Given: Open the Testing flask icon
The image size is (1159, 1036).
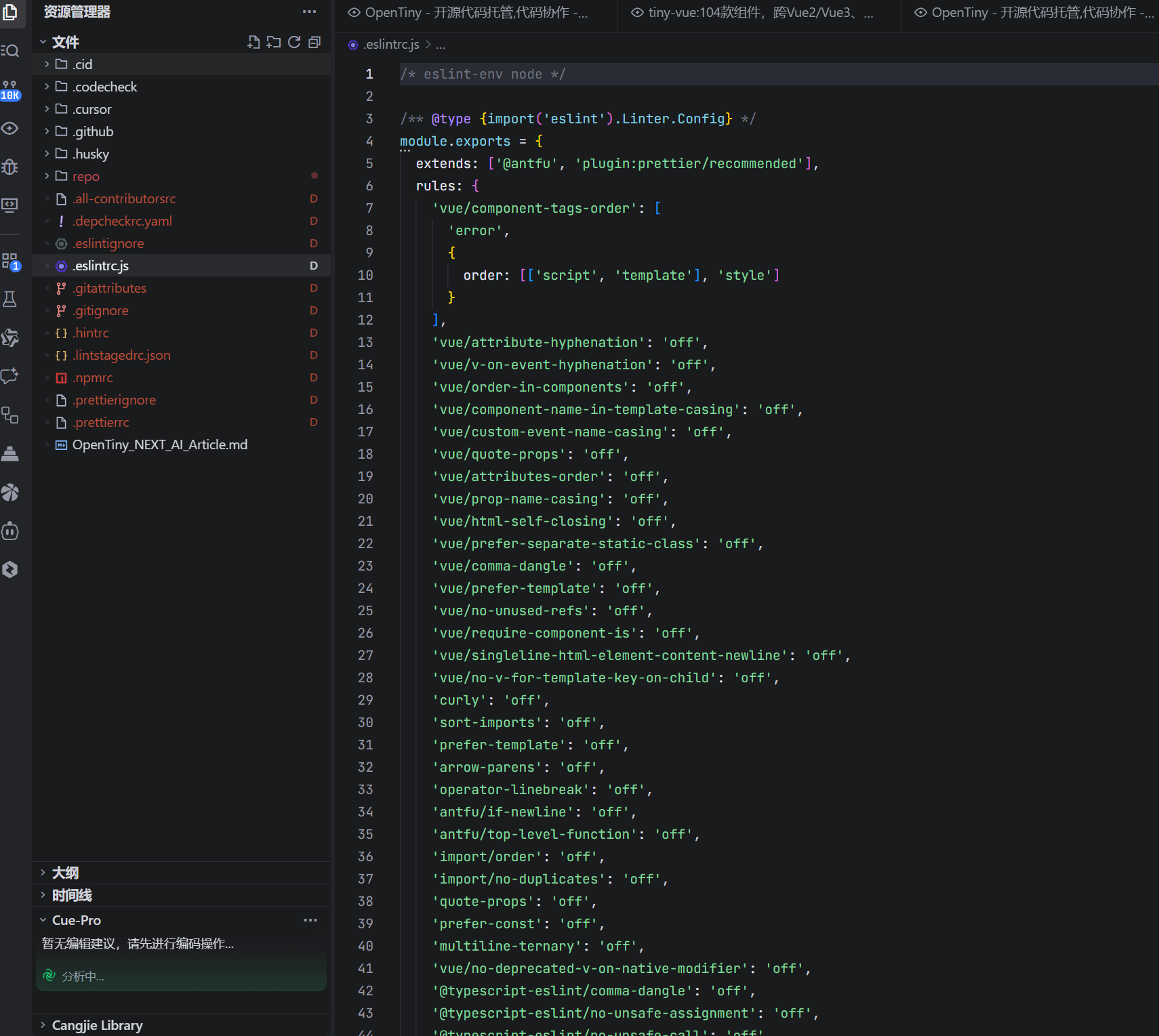Looking at the screenshot, I should click(10, 299).
